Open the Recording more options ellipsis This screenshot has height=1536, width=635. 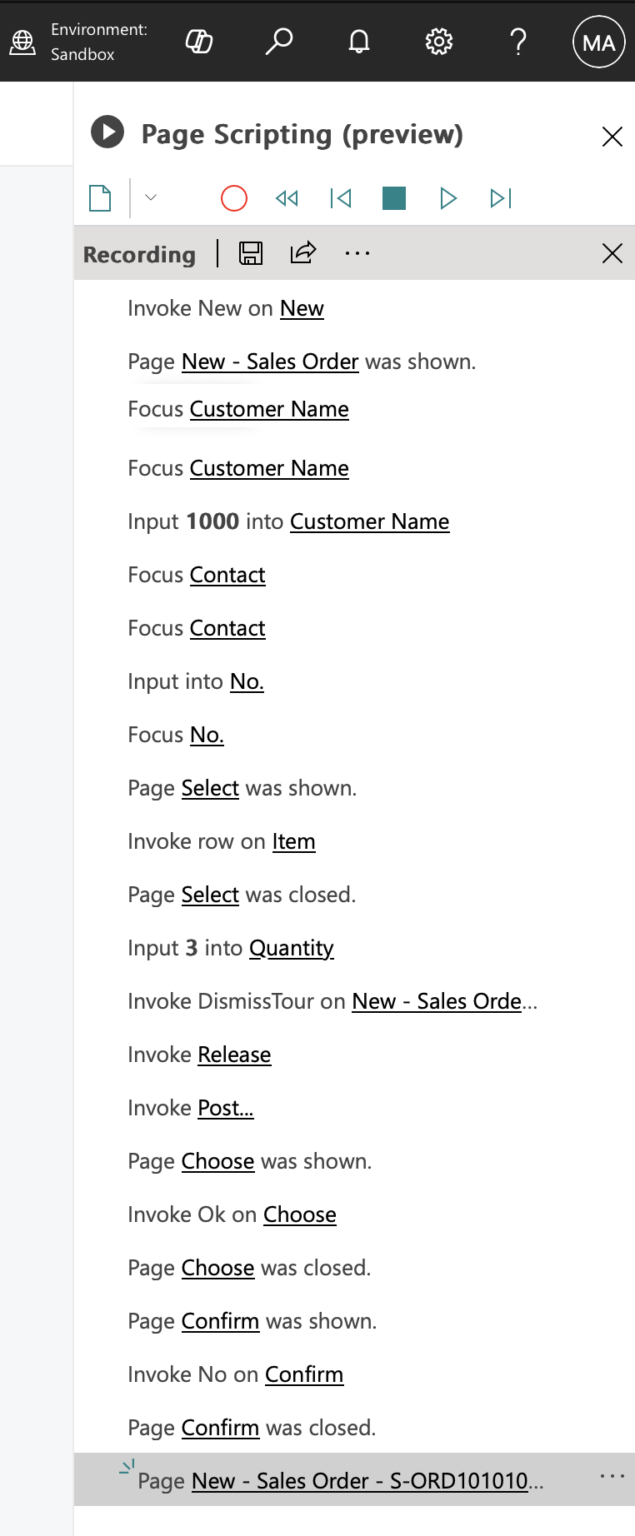pos(357,253)
